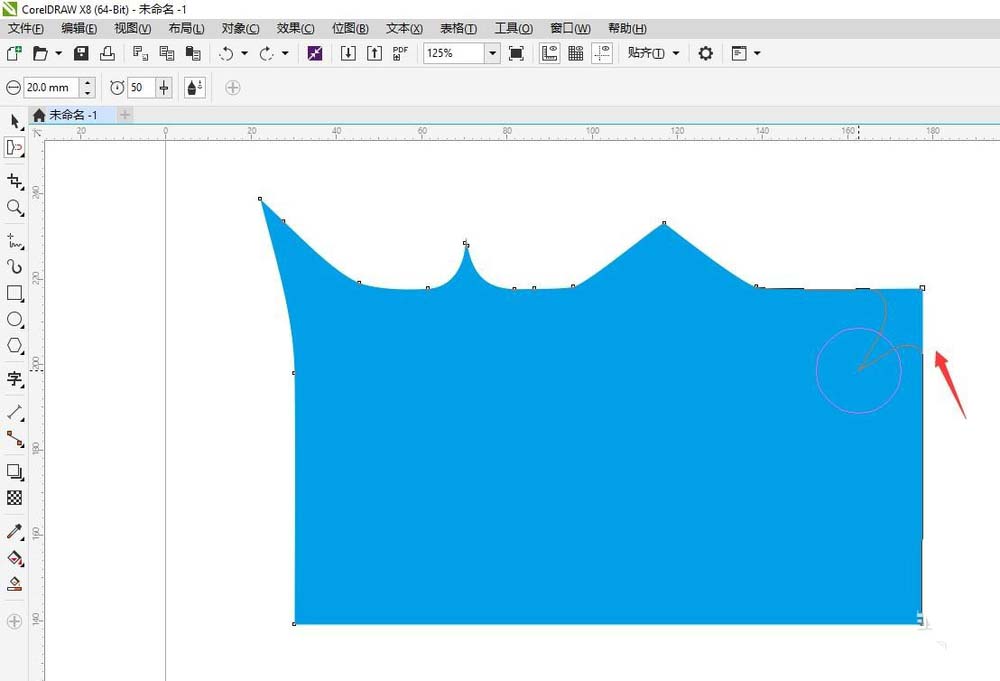Open the 文本 menu
The image size is (1000, 681).
404,29
